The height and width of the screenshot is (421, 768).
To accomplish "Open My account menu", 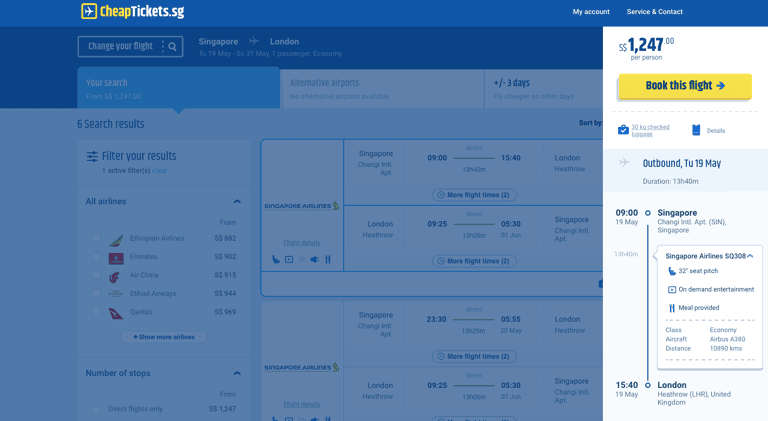I will point(591,12).
